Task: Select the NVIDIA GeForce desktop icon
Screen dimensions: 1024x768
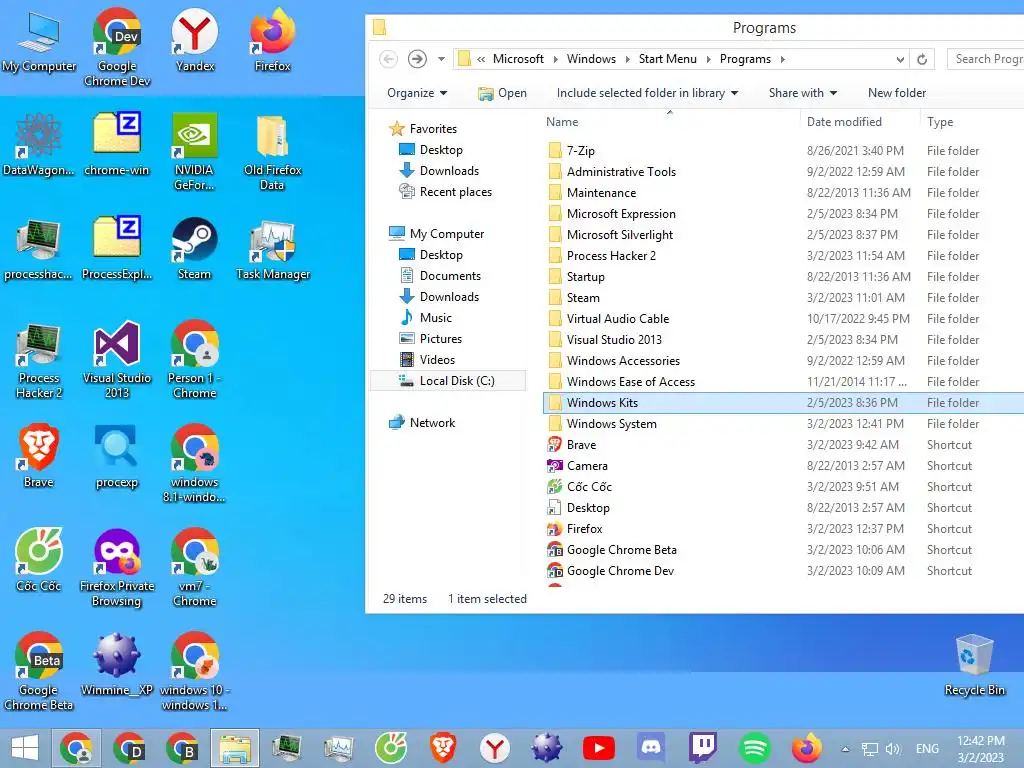Action: (x=194, y=152)
